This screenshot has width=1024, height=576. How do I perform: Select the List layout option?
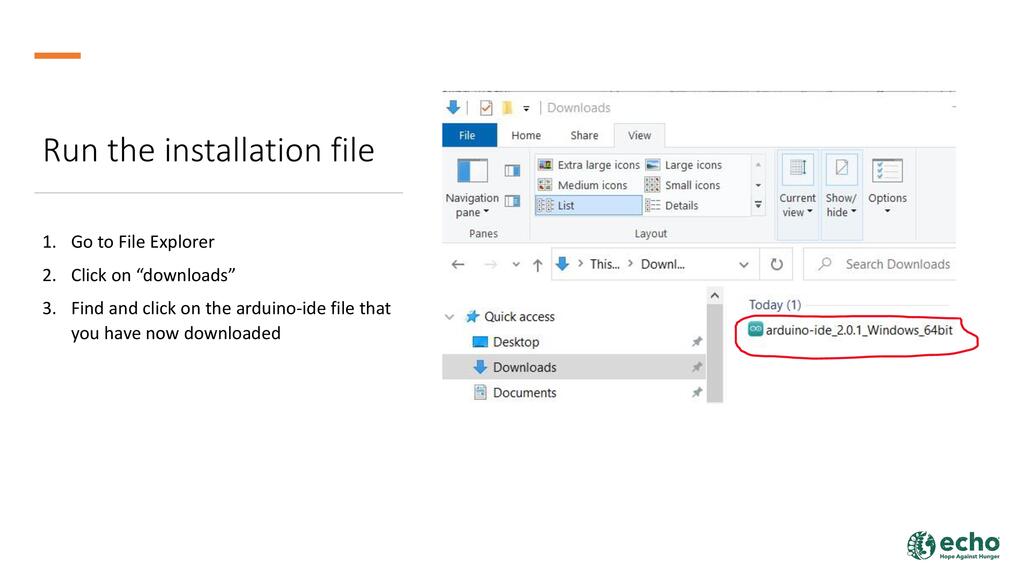pos(588,205)
